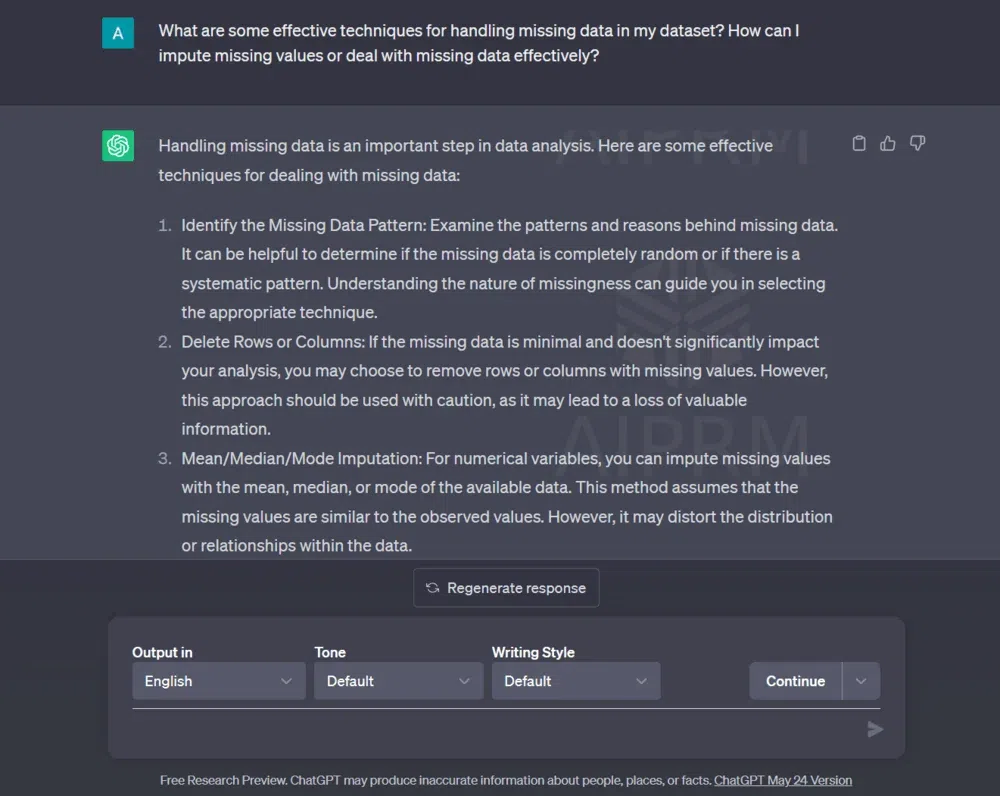Open the Output in language dropdown
1000x796 pixels.
(x=218, y=681)
